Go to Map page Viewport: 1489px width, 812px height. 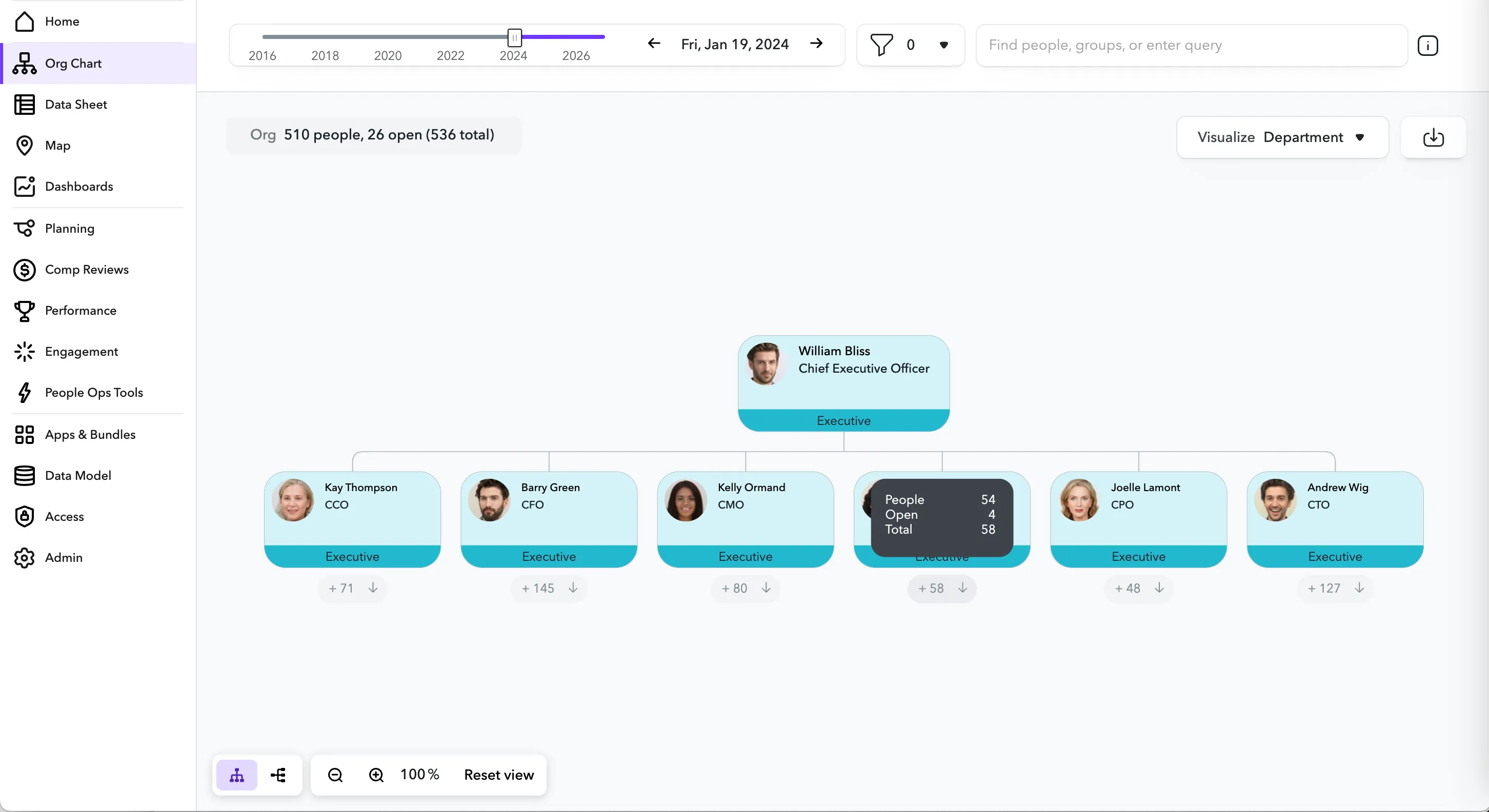[98, 146]
